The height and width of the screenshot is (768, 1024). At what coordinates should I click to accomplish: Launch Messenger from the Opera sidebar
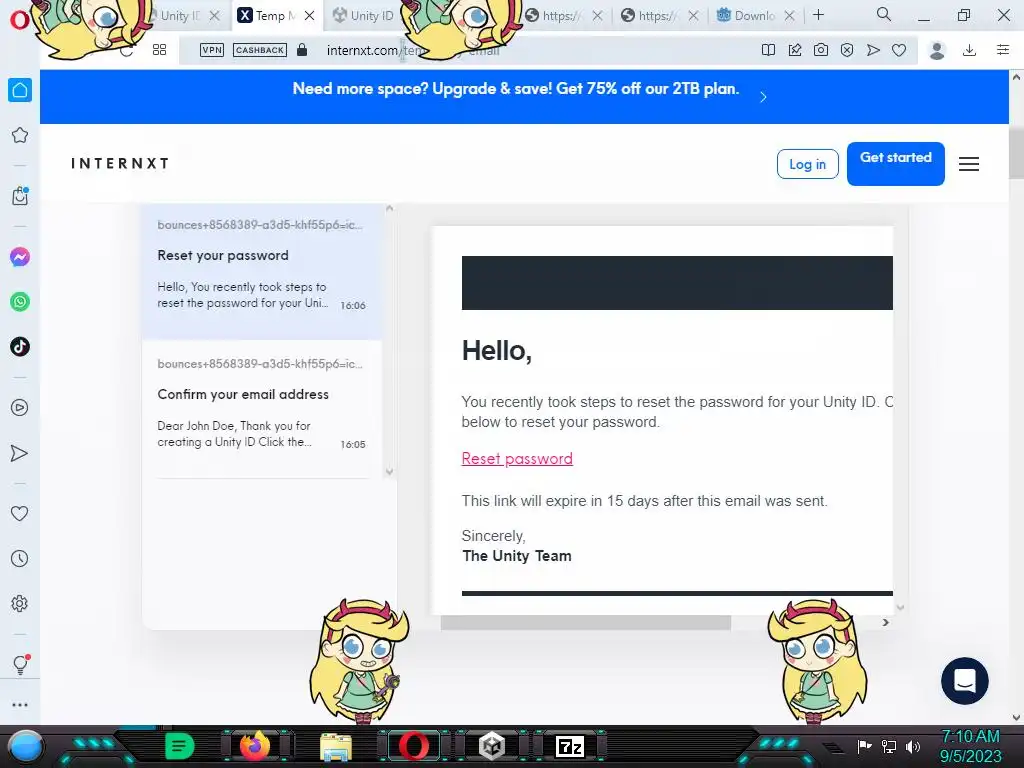click(20, 257)
